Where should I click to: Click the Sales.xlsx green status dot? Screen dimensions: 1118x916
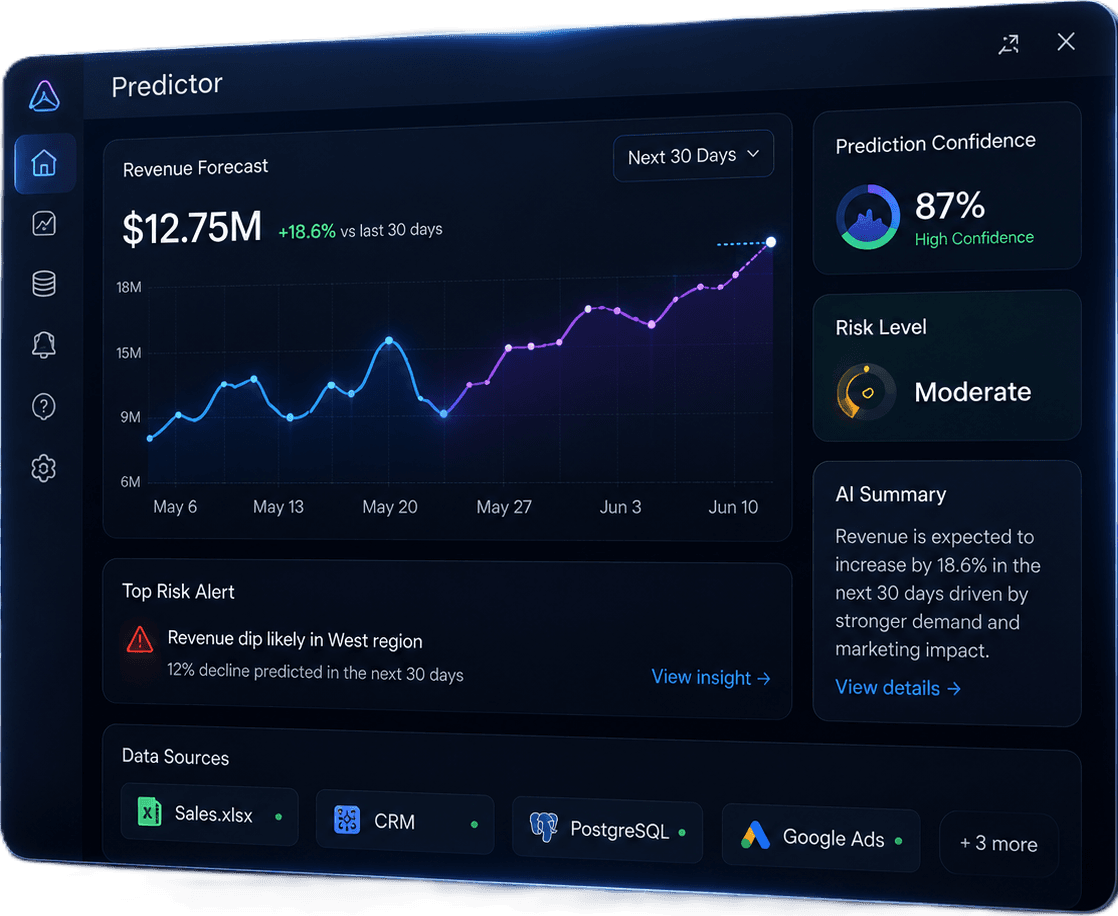tap(279, 817)
